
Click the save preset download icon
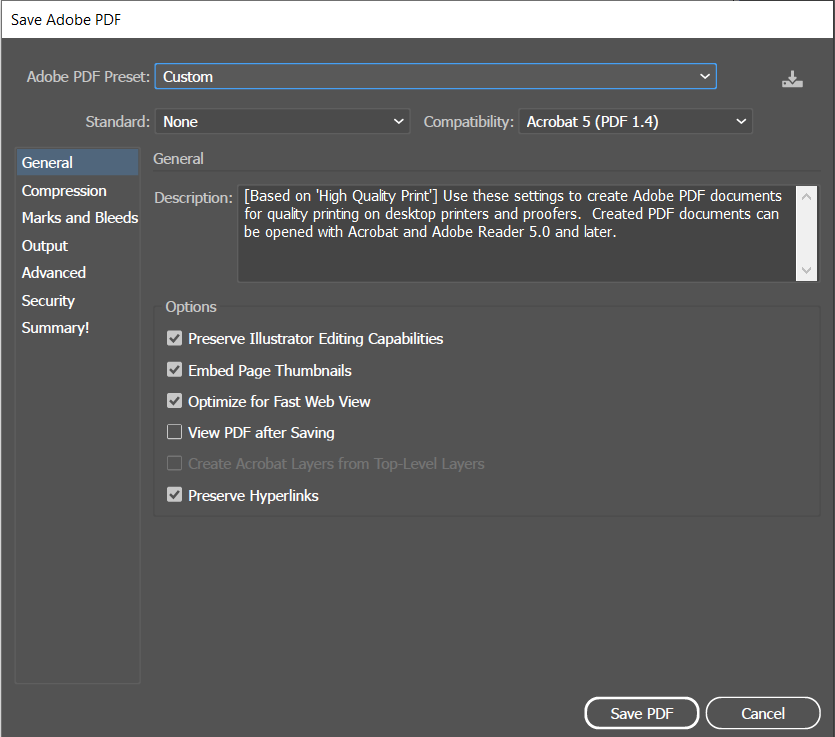(792, 79)
